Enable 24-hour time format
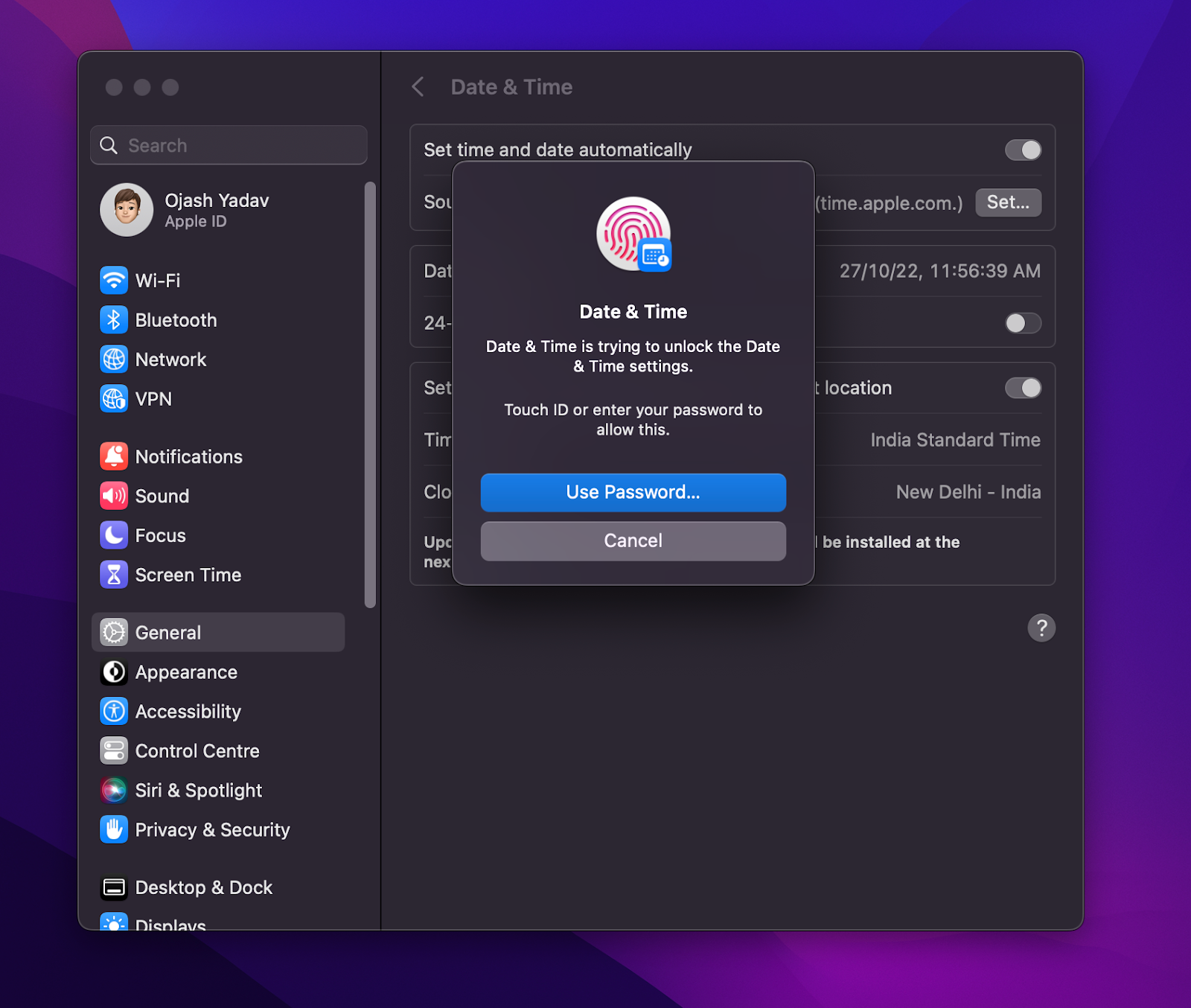1191x1008 pixels. click(1023, 323)
